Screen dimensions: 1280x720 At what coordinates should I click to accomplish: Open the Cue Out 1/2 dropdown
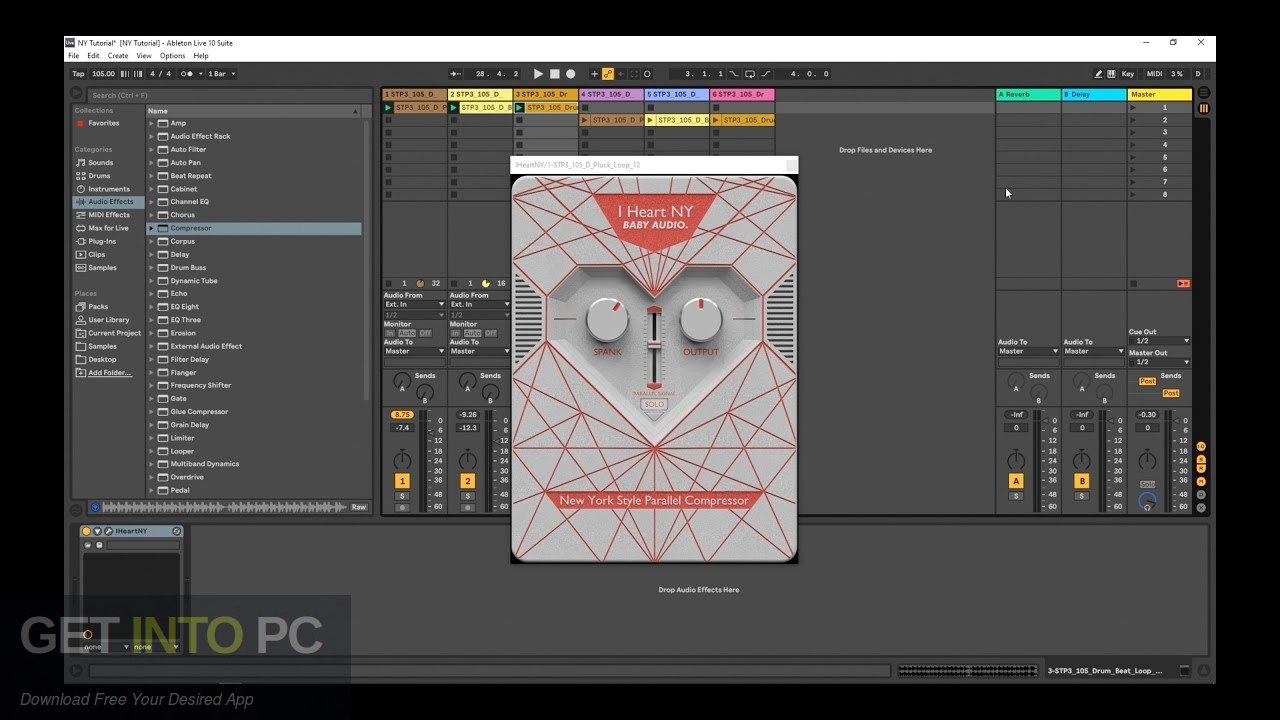click(x=1159, y=341)
